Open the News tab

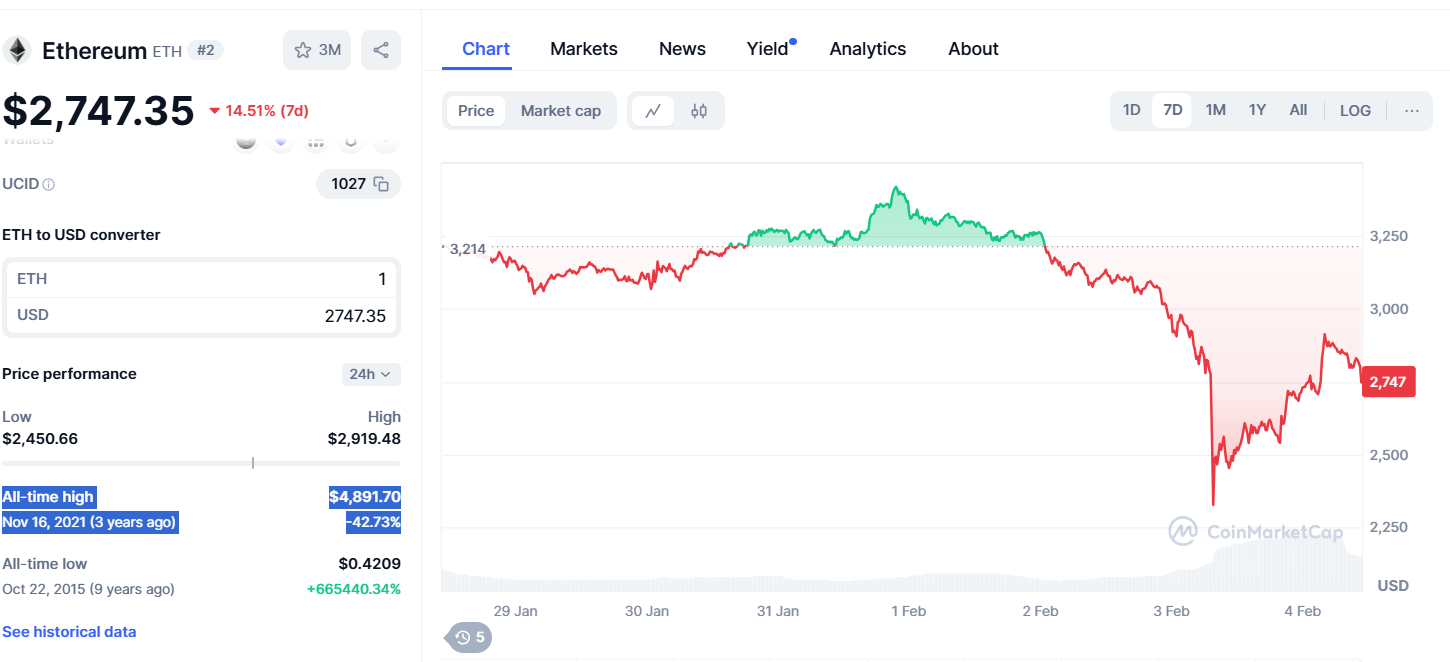(x=682, y=49)
